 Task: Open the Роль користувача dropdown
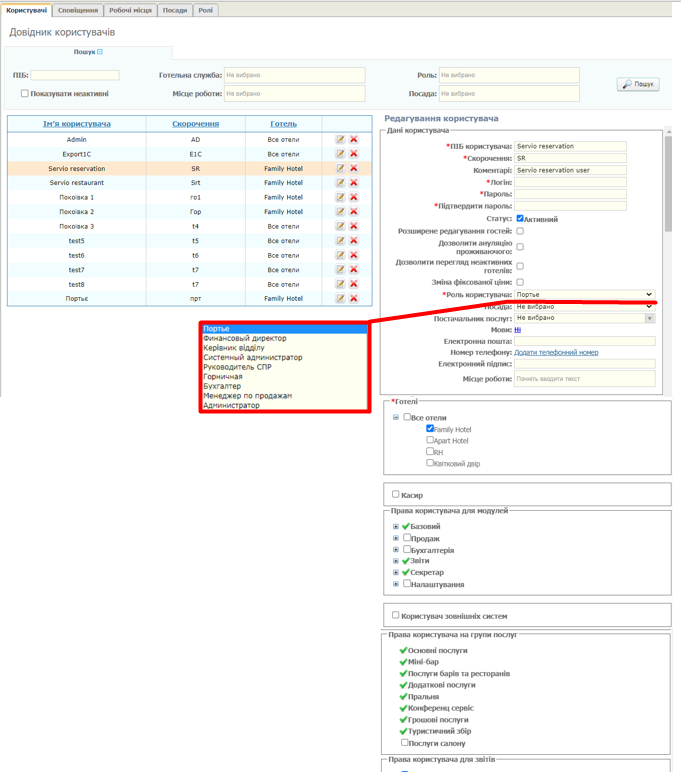coord(585,295)
